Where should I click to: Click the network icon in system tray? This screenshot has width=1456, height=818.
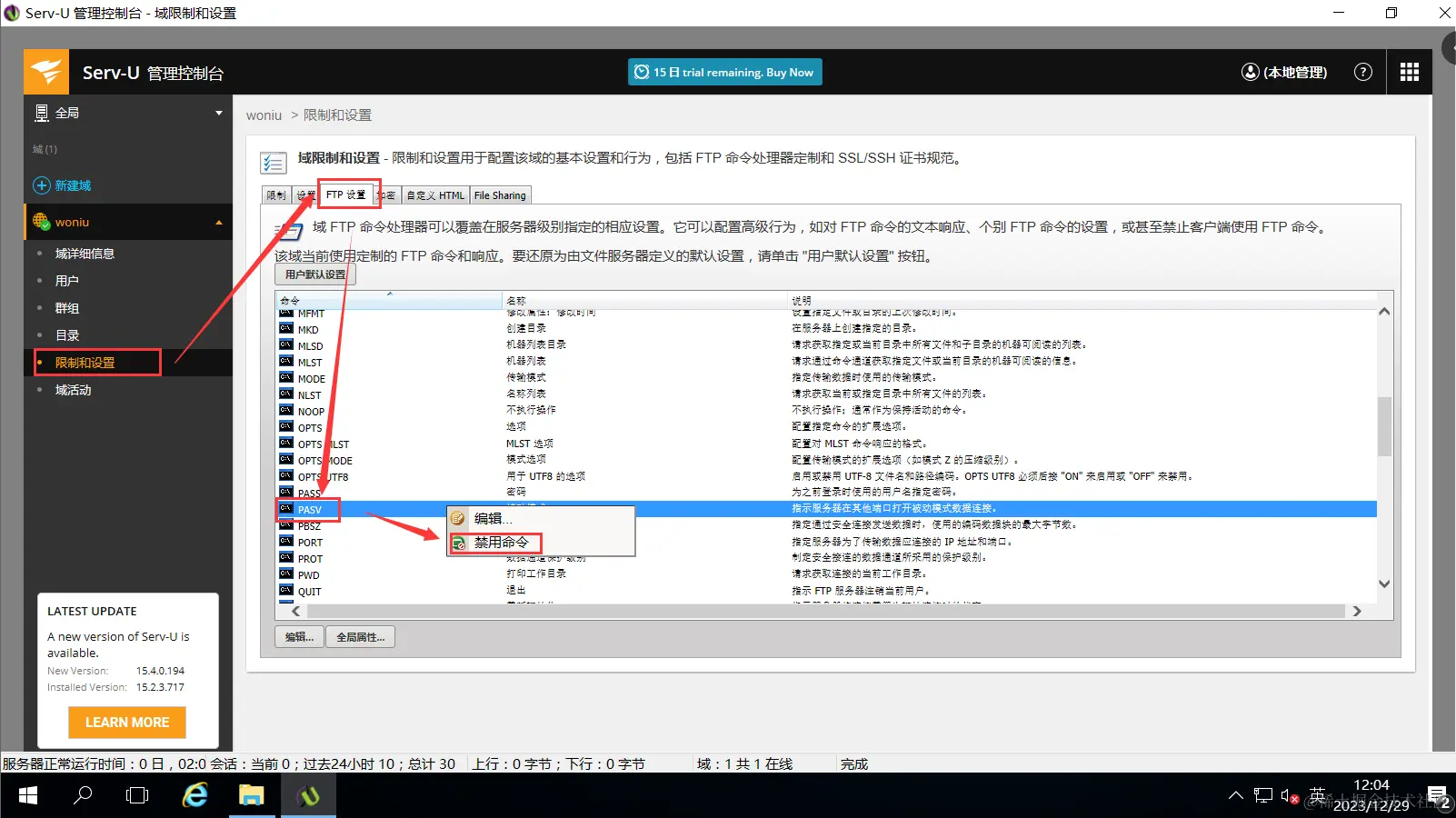point(1263,796)
